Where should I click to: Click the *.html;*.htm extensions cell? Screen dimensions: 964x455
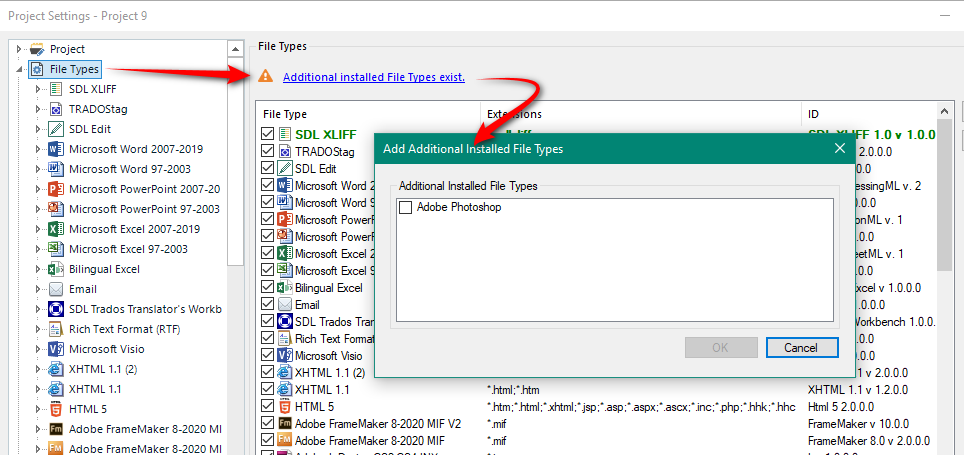513,389
